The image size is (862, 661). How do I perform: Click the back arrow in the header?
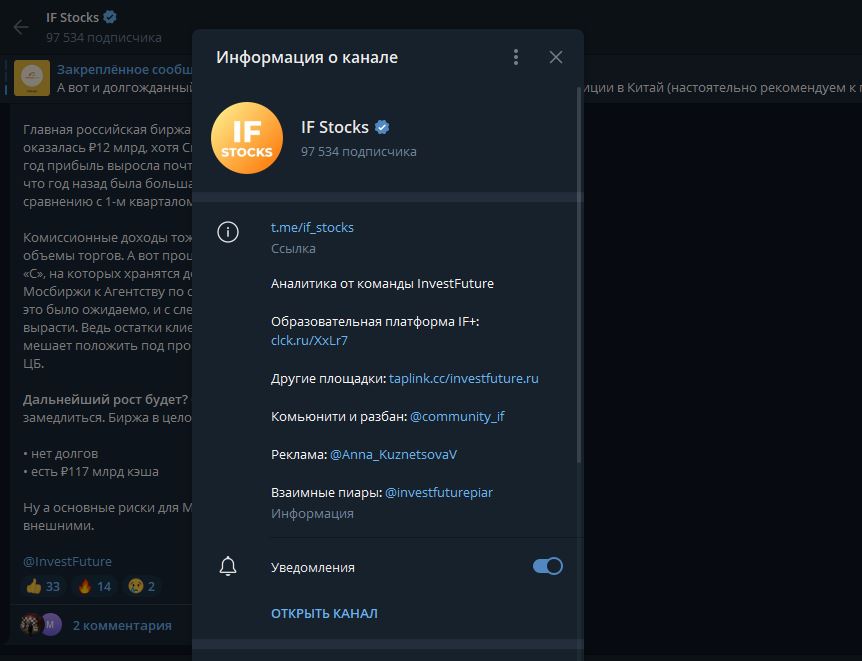point(21,27)
